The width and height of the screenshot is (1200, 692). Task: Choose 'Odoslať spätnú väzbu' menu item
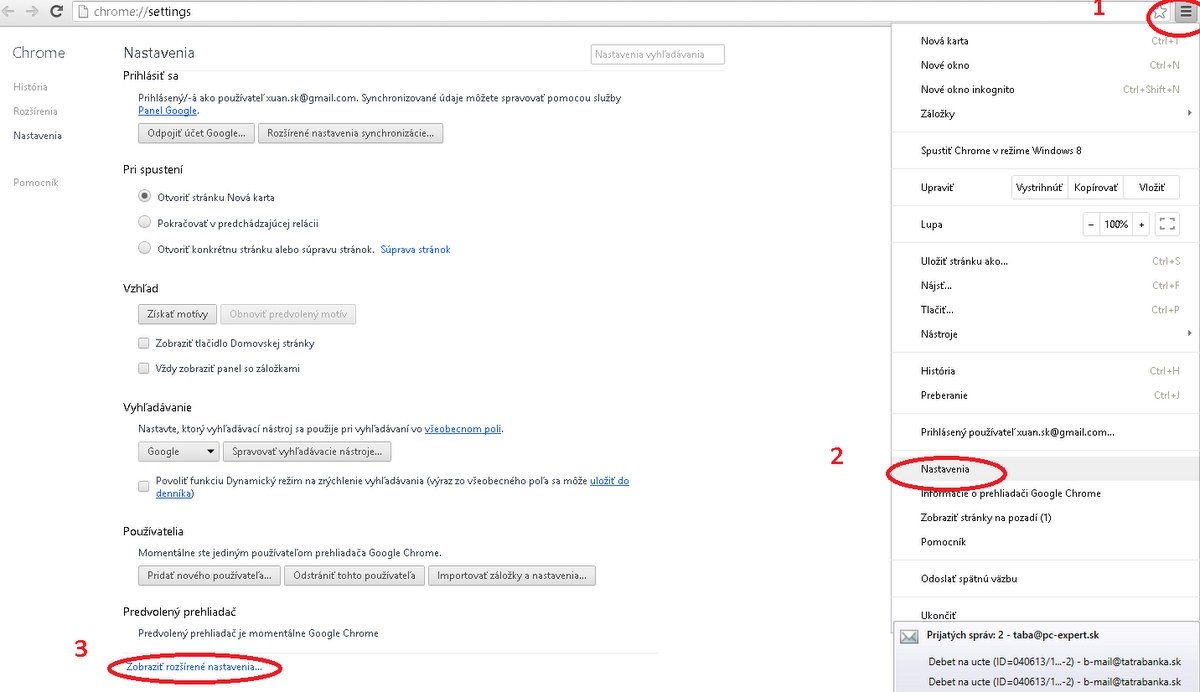point(1046,579)
